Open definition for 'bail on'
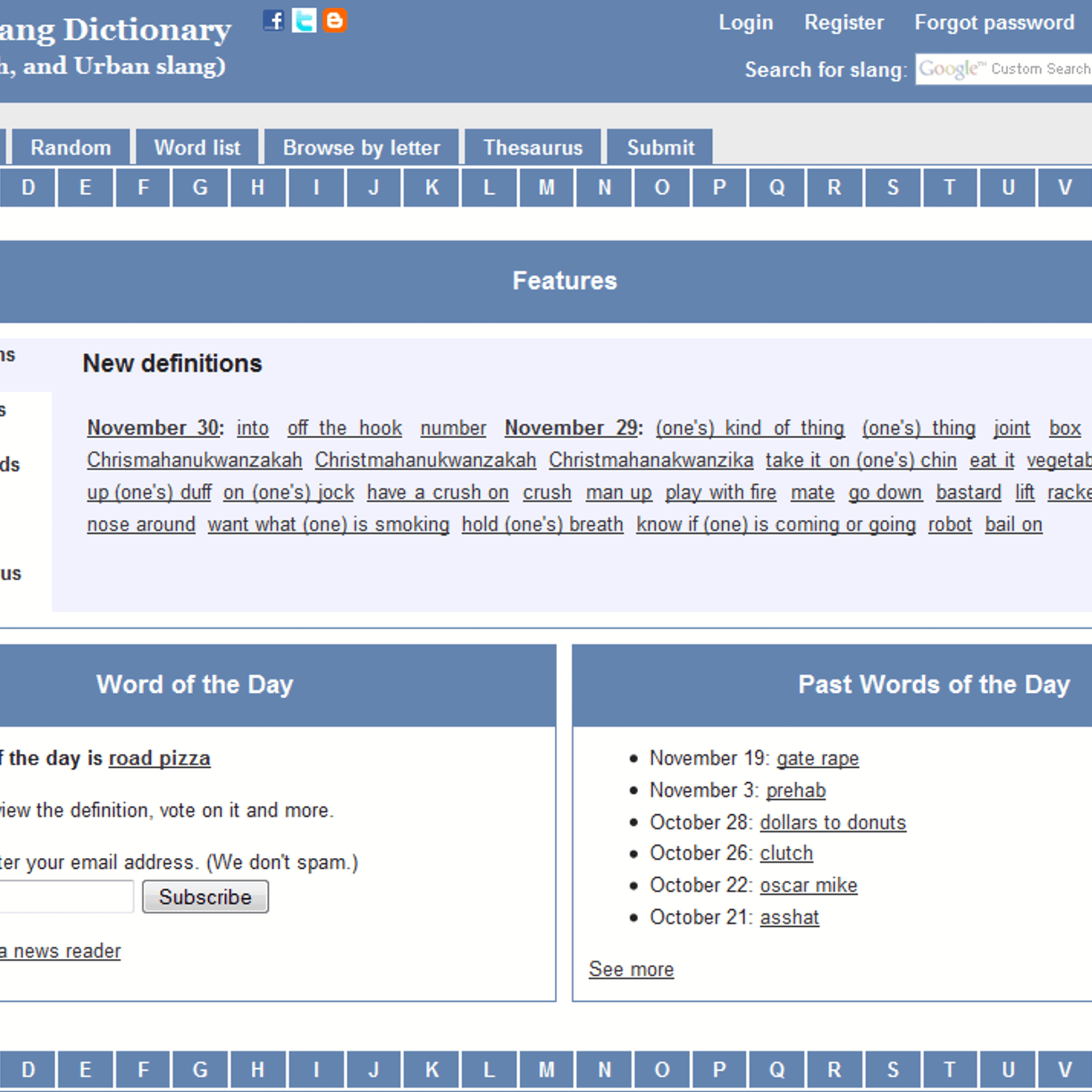The width and height of the screenshot is (1092, 1092). [1014, 524]
